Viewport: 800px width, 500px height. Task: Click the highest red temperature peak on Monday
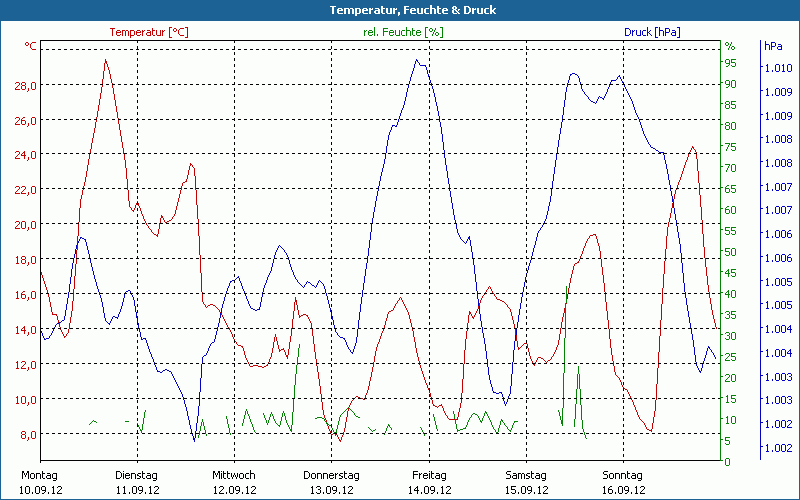pyautogui.click(x=105, y=60)
